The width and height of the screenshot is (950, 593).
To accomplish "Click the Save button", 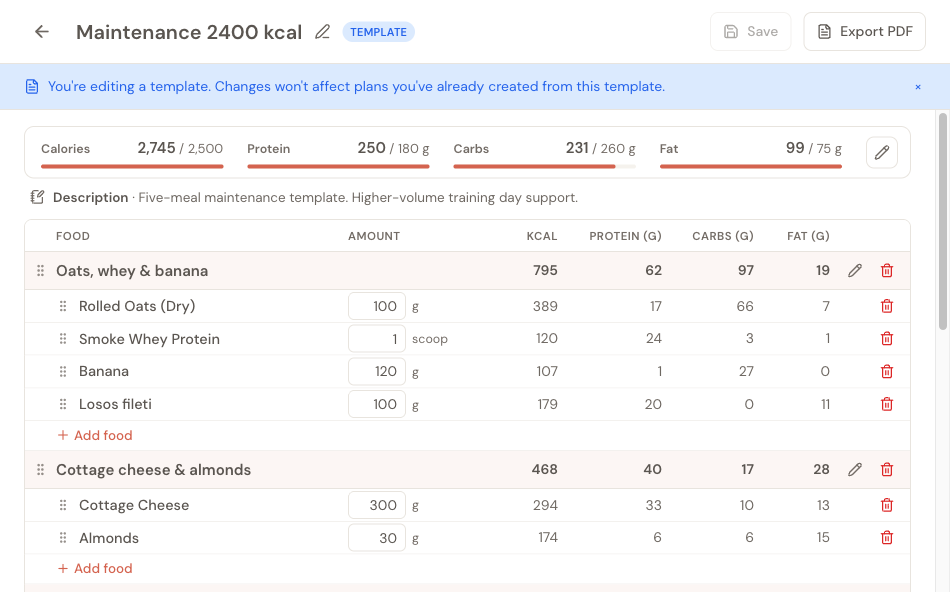I will pyautogui.click(x=751, y=31).
